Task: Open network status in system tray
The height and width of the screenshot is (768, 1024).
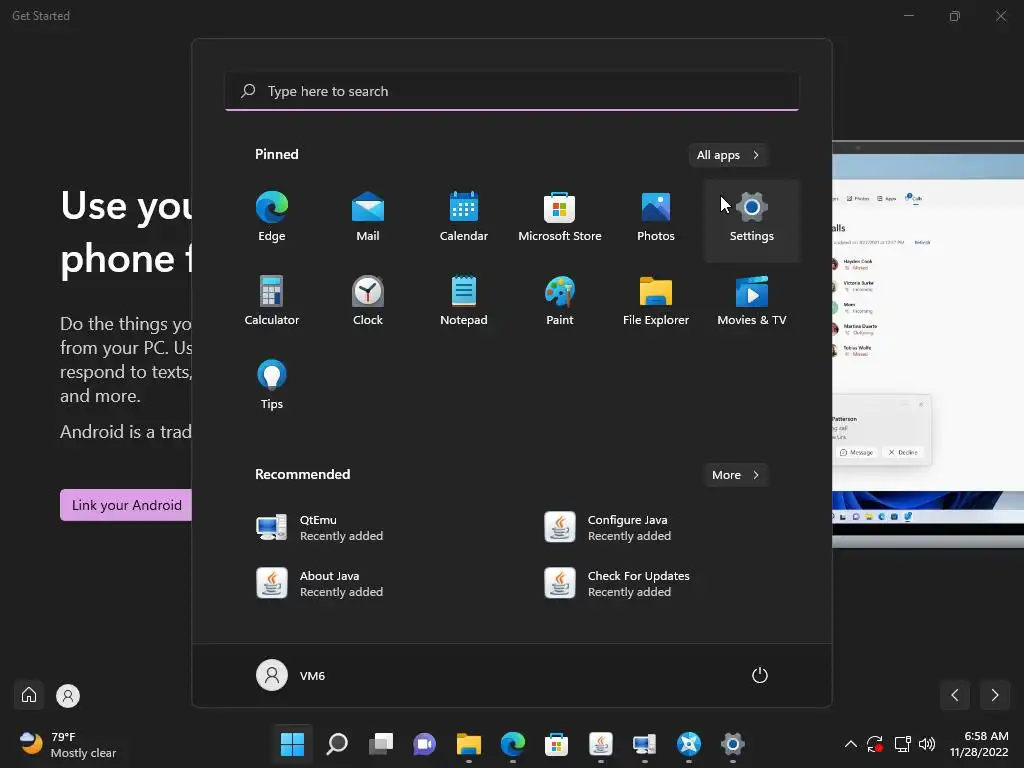Action: [x=903, y=744]
